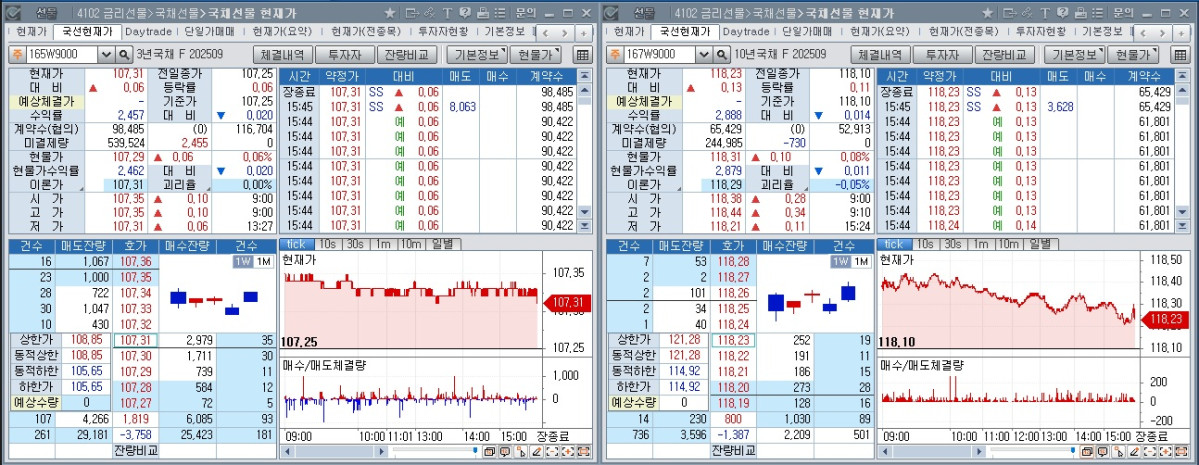Image resolution: width=1199 pixels, height=465 pixels.
Task: Zoom in right chart with plus bracket icon
Action: tap(1167, 452)
